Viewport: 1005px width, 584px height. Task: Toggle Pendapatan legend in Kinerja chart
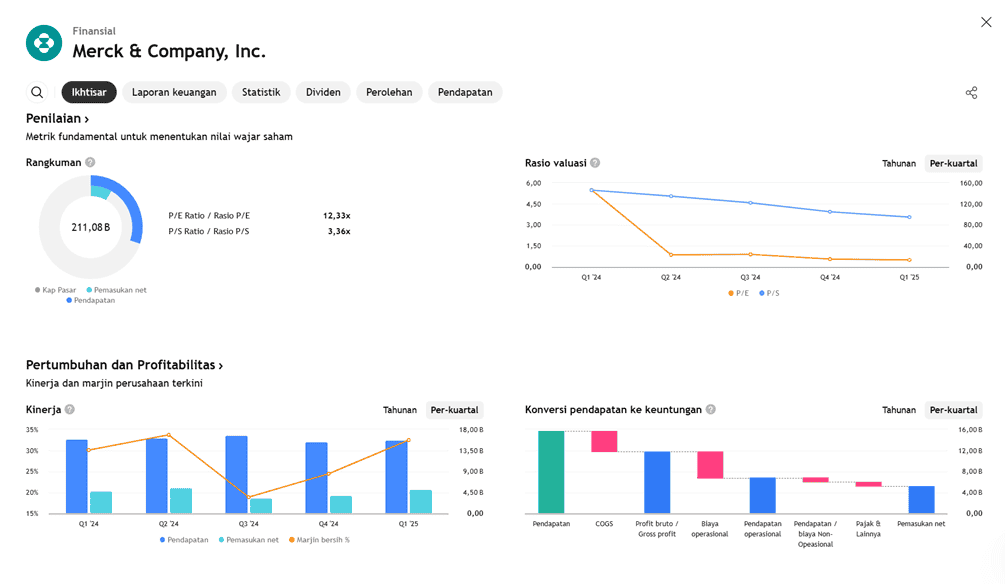pos(184,540)
